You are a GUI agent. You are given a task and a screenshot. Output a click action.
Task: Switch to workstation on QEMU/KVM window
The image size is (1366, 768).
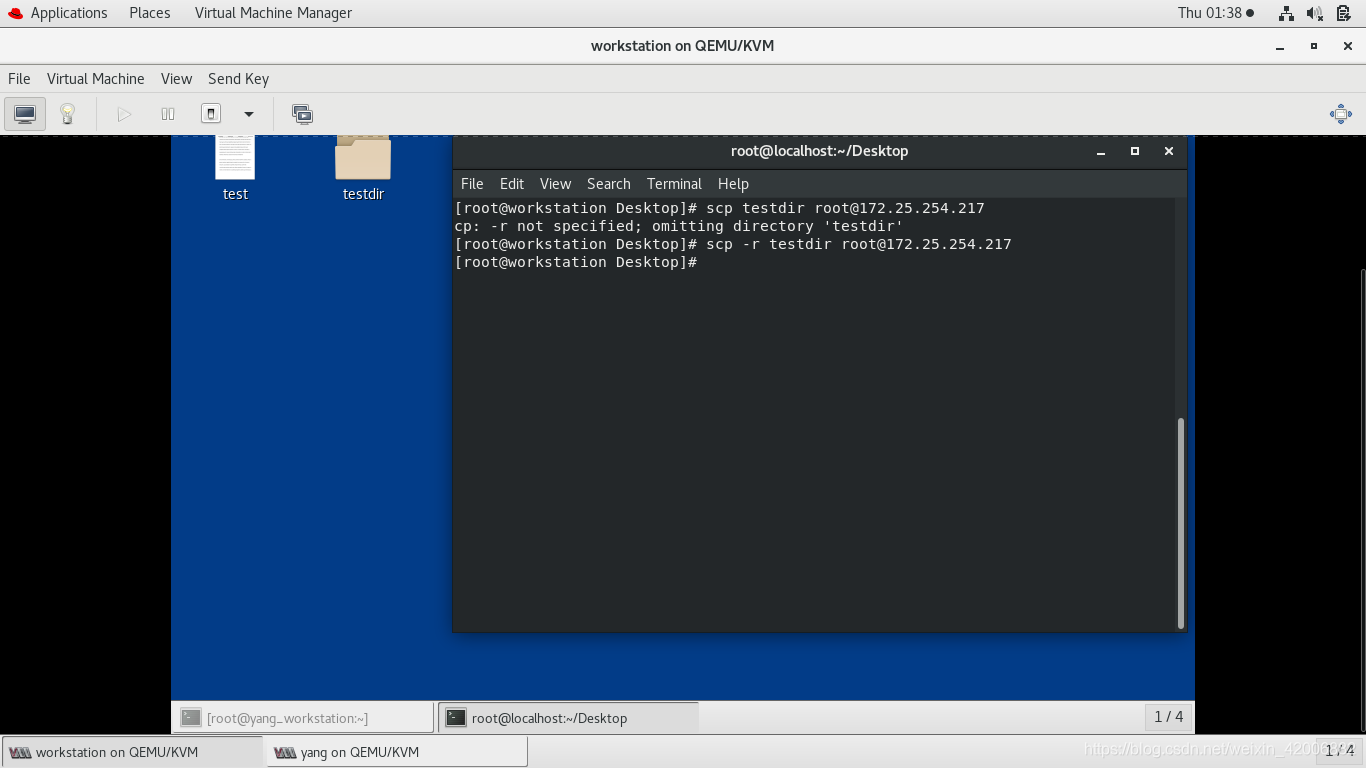133,752
